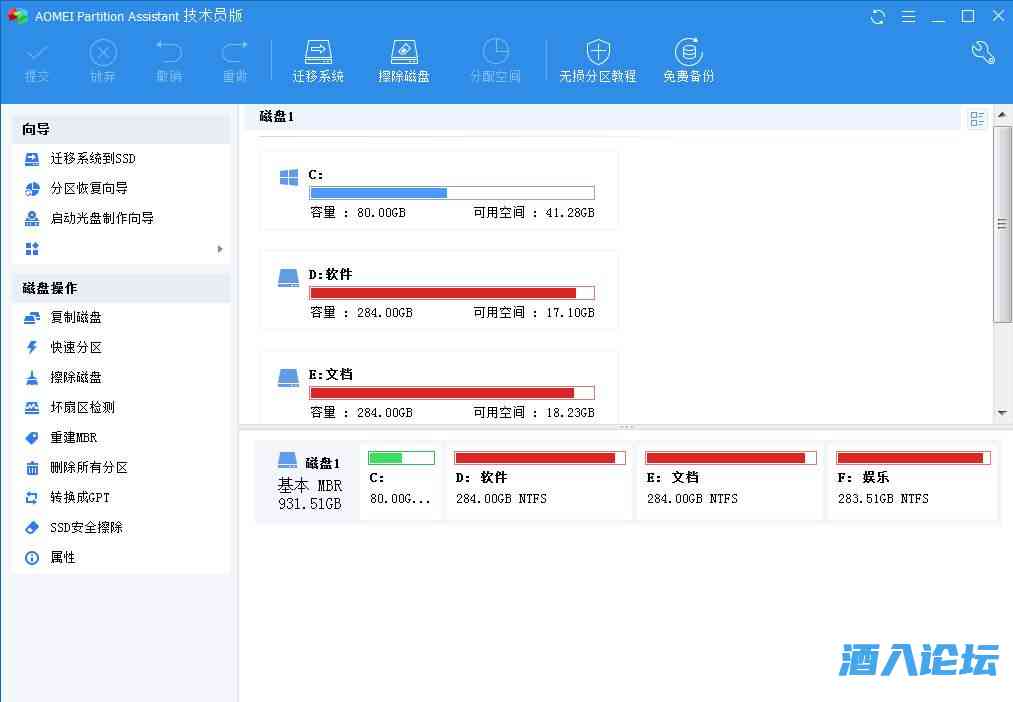
Task: Open the wrench settings icon
Action: tap(982, 53)
